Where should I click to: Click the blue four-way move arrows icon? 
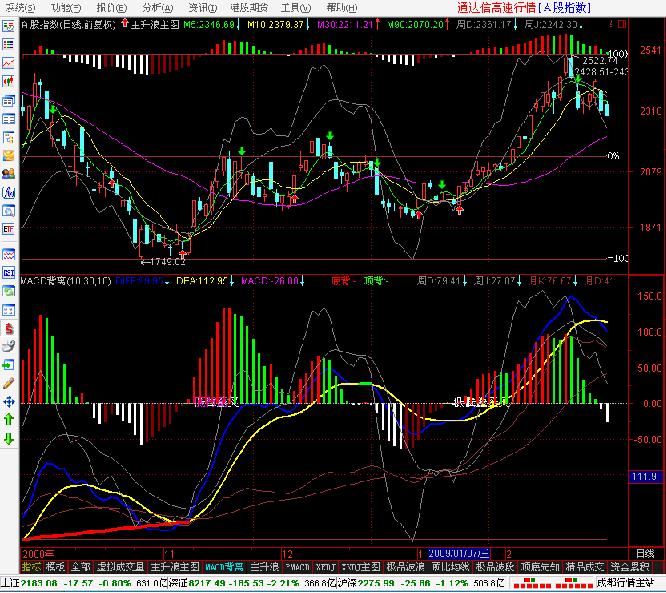pos(8,401)
